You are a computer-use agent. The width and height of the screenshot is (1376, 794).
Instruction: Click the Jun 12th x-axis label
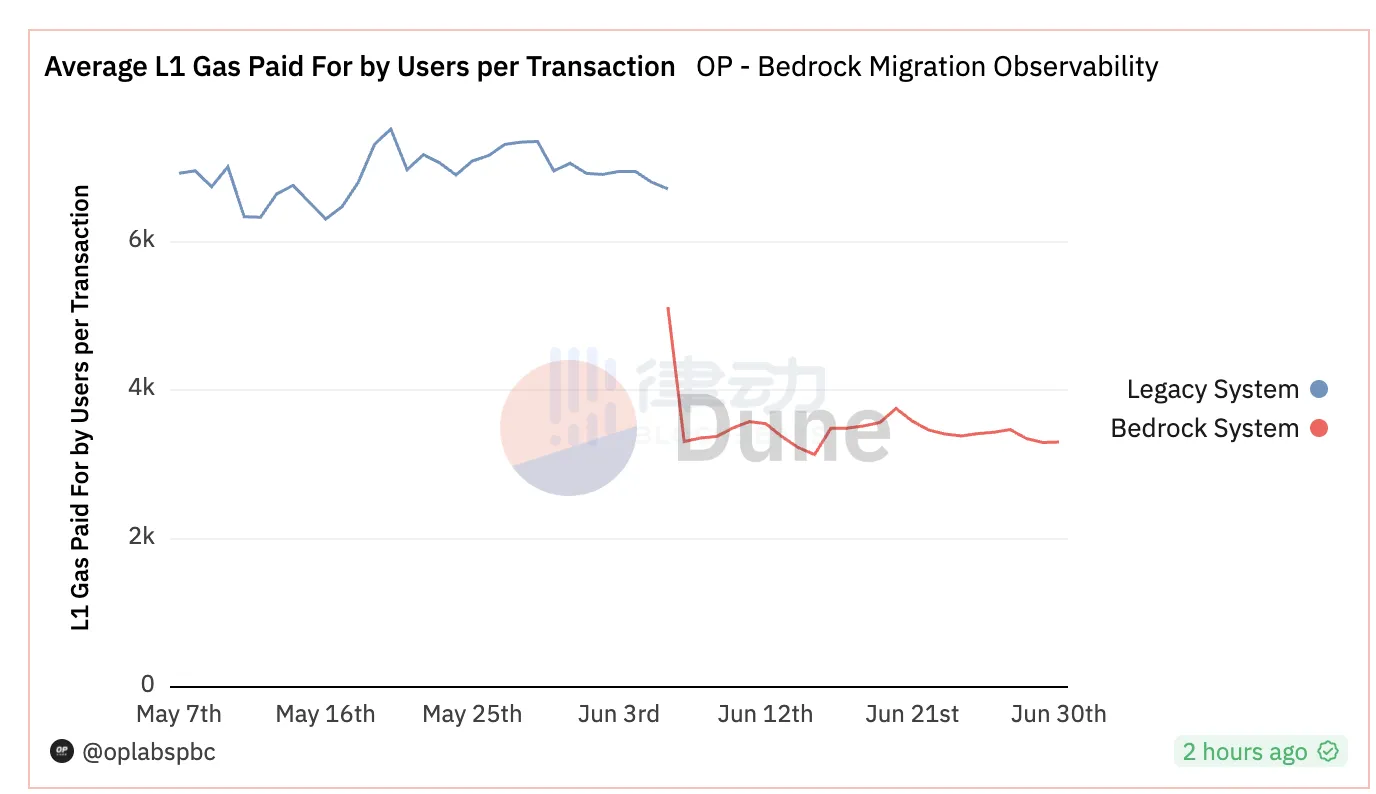point(765,714)
